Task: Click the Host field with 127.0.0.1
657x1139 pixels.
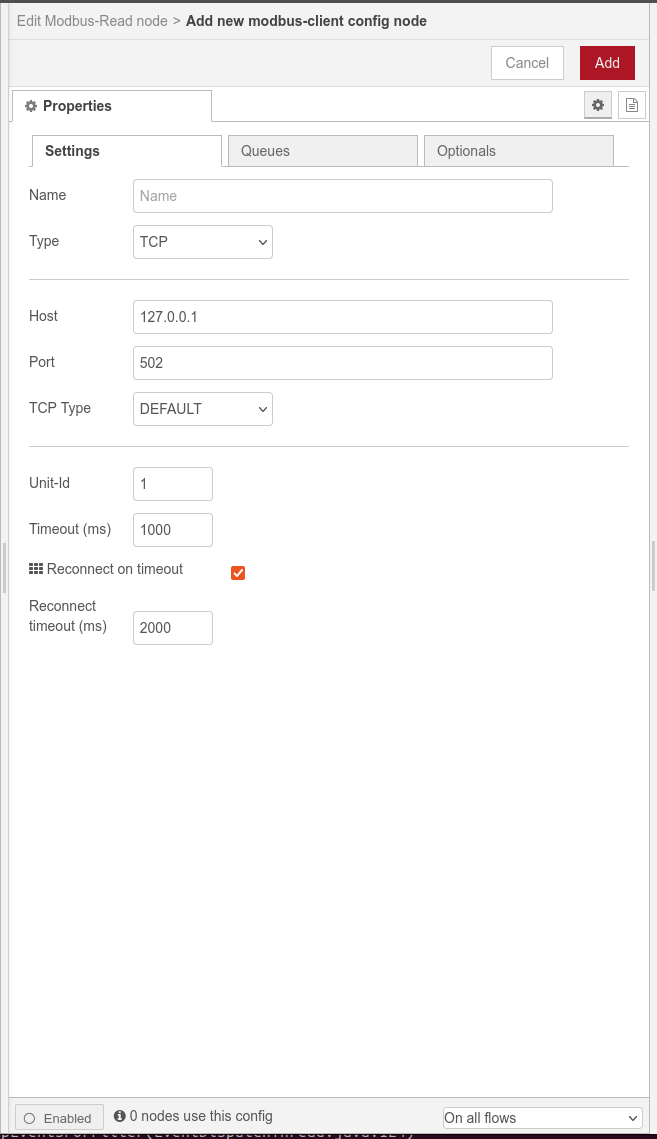Action: pyautogui.click(x=342, y=317)
